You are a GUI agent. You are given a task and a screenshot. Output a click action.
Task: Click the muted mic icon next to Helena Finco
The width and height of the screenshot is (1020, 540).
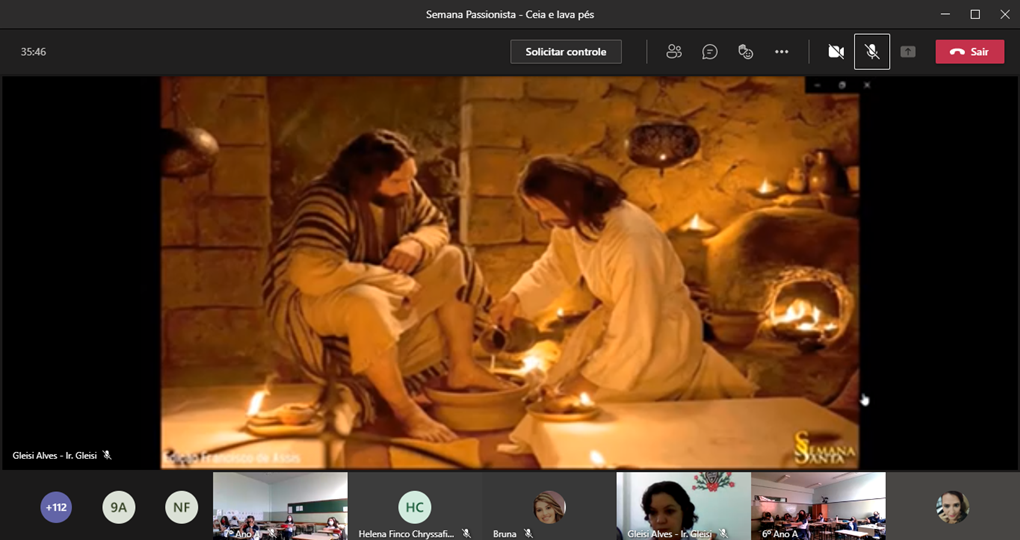(x=466, y=533)
